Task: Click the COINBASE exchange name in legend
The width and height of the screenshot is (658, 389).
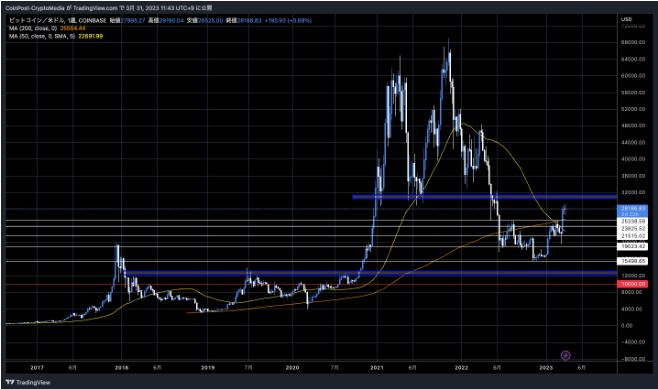Action: tap(92, 20)
